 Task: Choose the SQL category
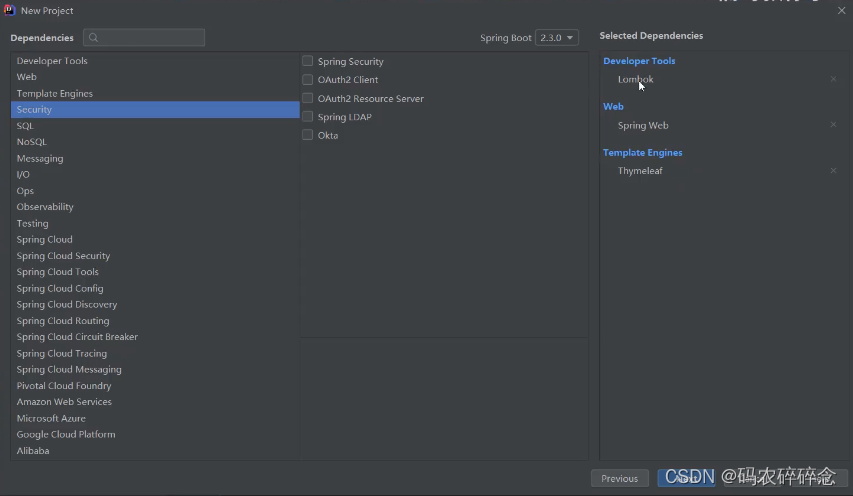tap(155, 126)
